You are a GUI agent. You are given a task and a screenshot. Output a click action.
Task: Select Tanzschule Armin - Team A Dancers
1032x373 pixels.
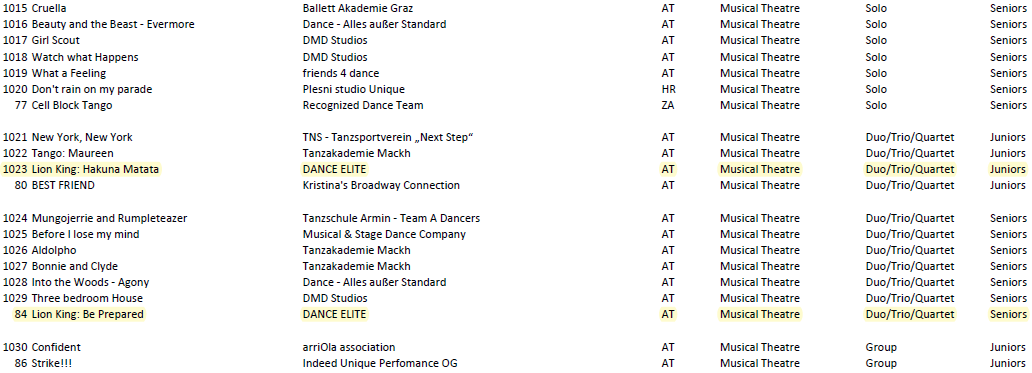coord(392,218)
